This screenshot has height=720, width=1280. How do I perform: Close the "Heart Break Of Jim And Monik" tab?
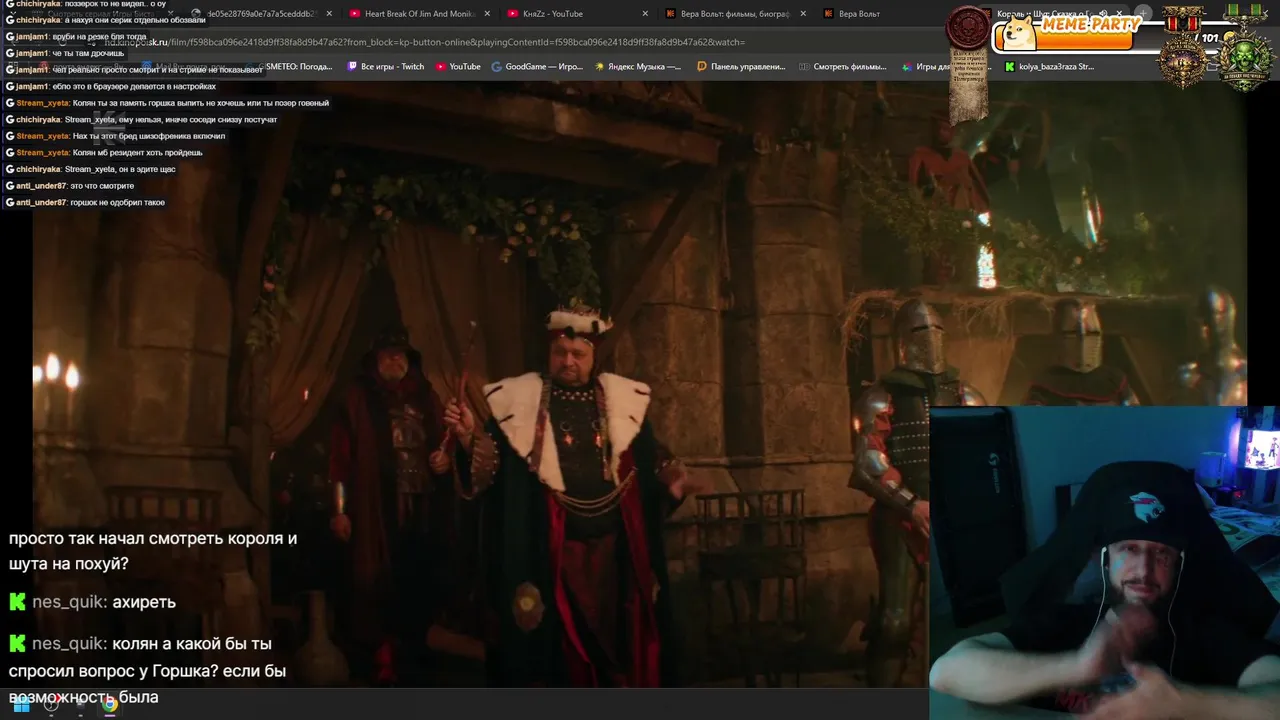pyautogui.click(x=487, y=14)
